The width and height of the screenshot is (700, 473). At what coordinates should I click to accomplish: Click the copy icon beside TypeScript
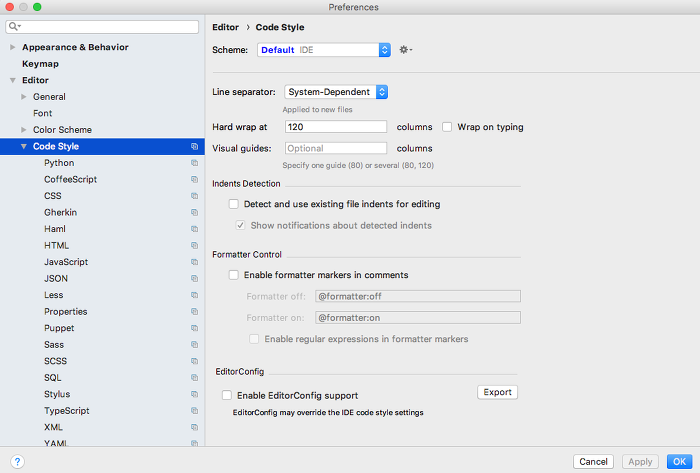pos(194,411)
